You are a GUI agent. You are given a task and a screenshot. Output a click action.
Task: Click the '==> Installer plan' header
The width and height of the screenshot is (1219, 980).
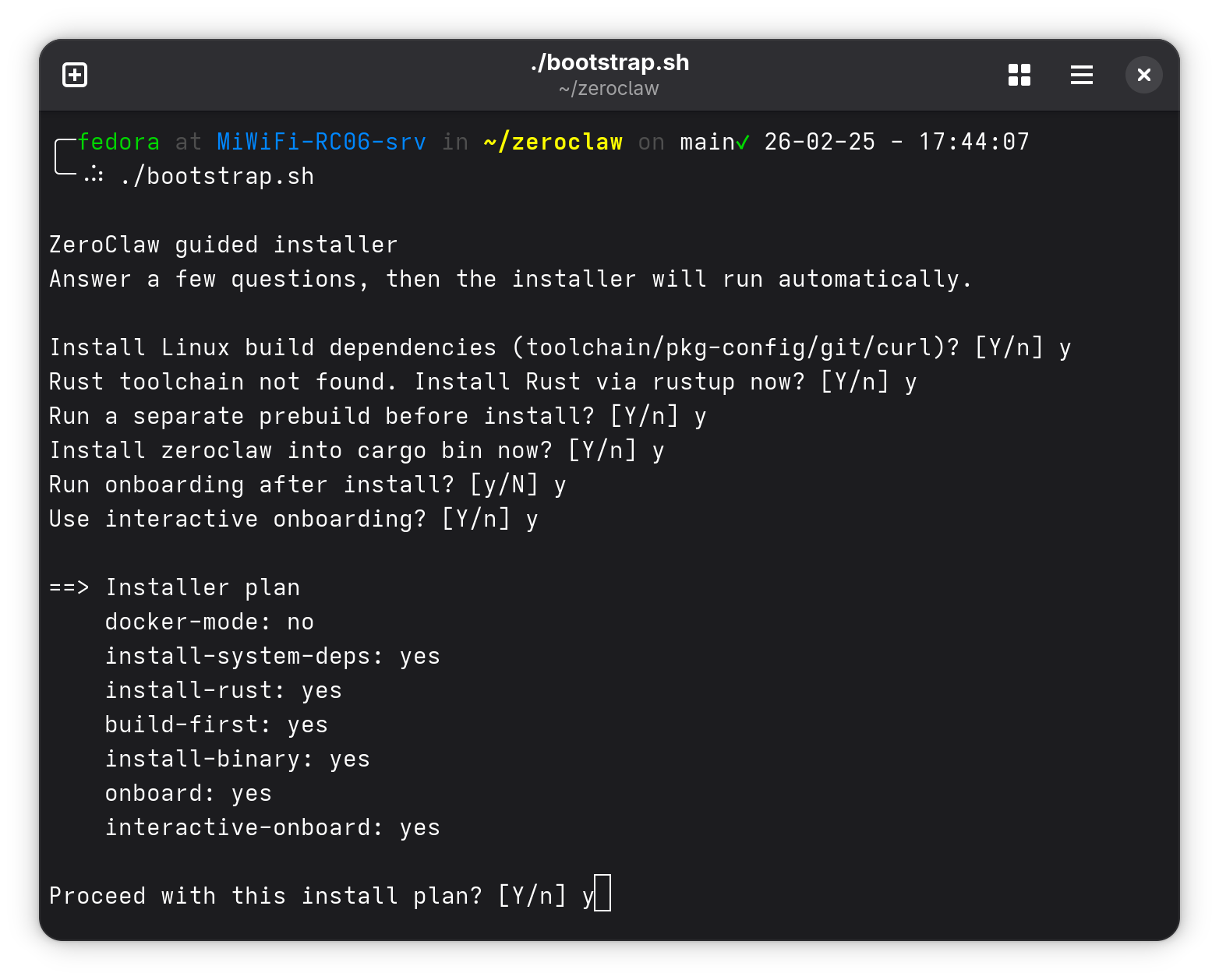tap(175, 587)
